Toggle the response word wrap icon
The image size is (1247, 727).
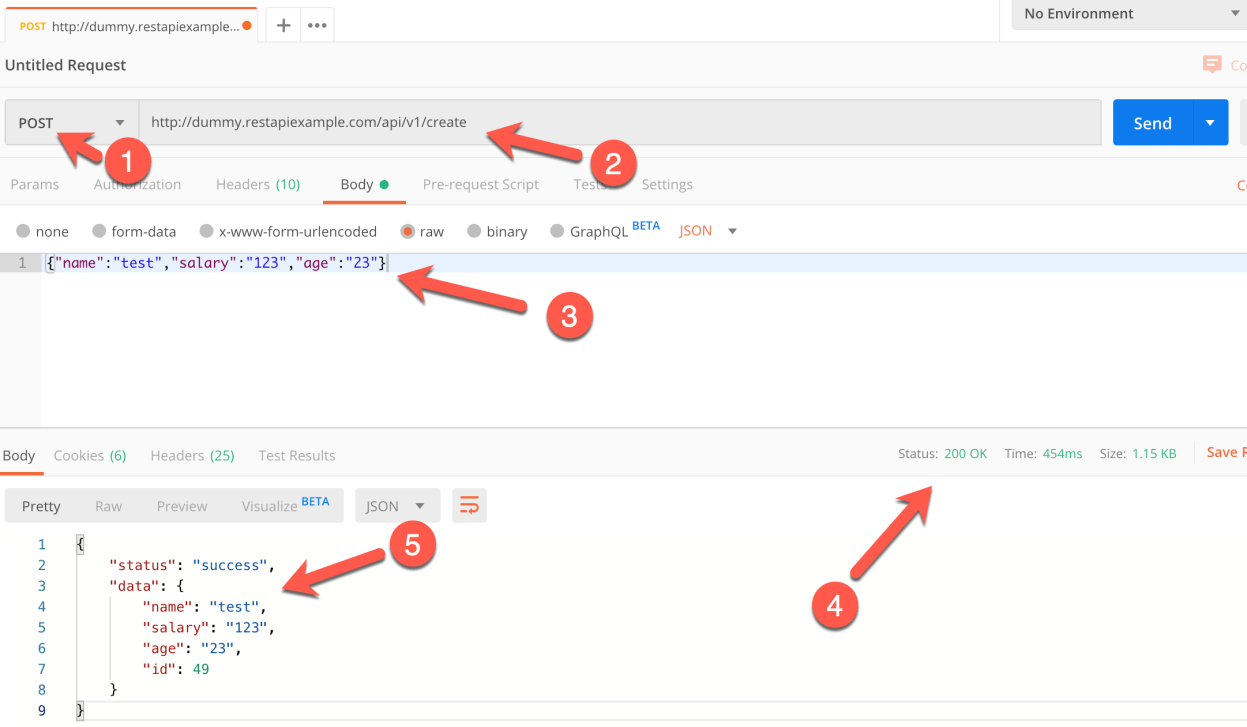469,506
